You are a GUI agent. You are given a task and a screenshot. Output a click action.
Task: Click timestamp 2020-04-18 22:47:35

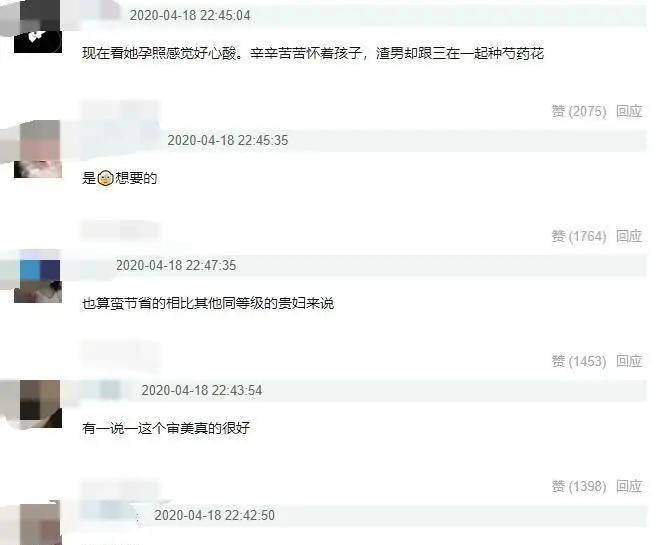click(176, 265)
